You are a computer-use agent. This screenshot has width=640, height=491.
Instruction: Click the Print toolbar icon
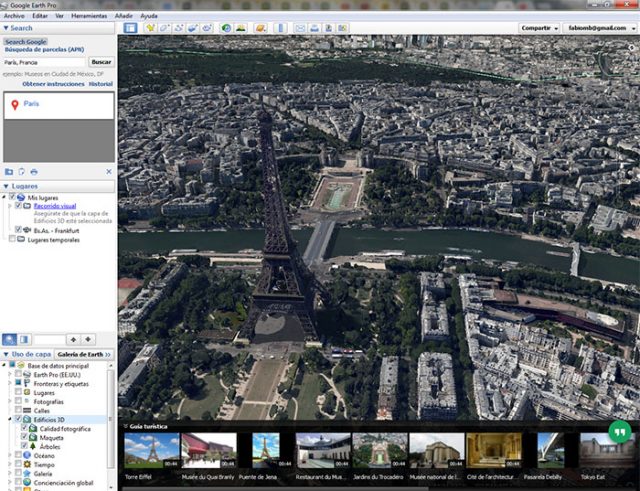click(x=314, y=28)
